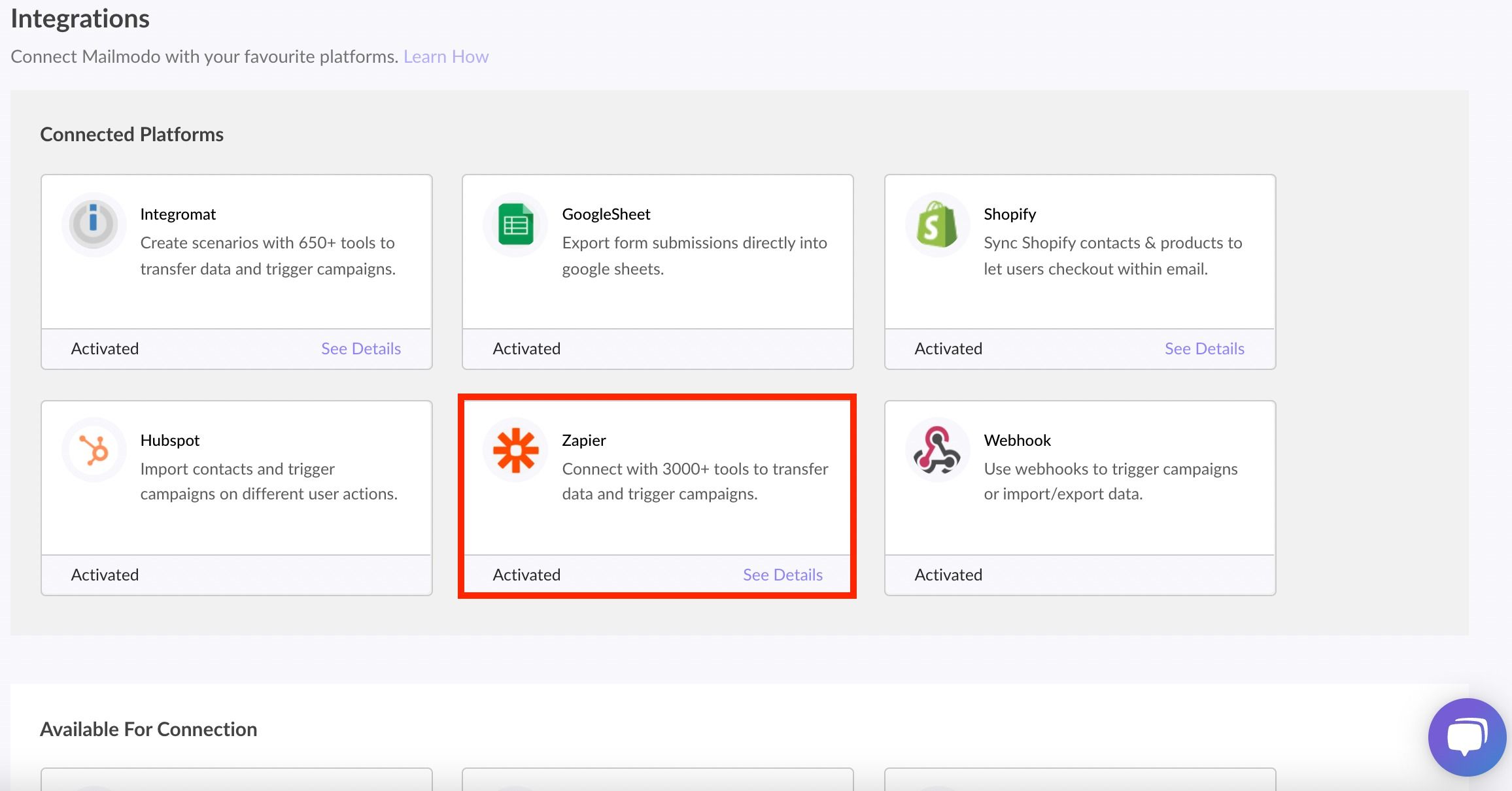Open See Details for Zapier
Viewport: 1512px width, 791px height.
click(x=782, y=575)
